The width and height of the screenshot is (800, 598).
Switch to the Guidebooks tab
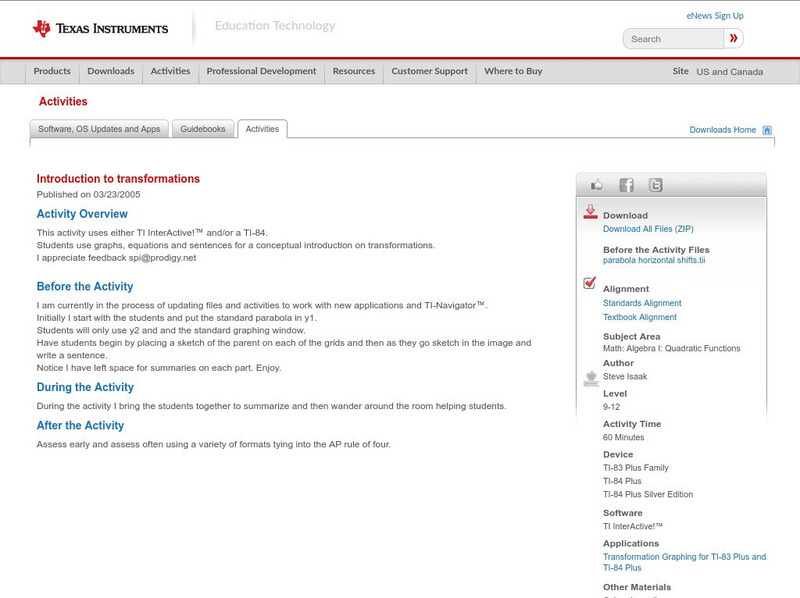click(x=202, y=128)
